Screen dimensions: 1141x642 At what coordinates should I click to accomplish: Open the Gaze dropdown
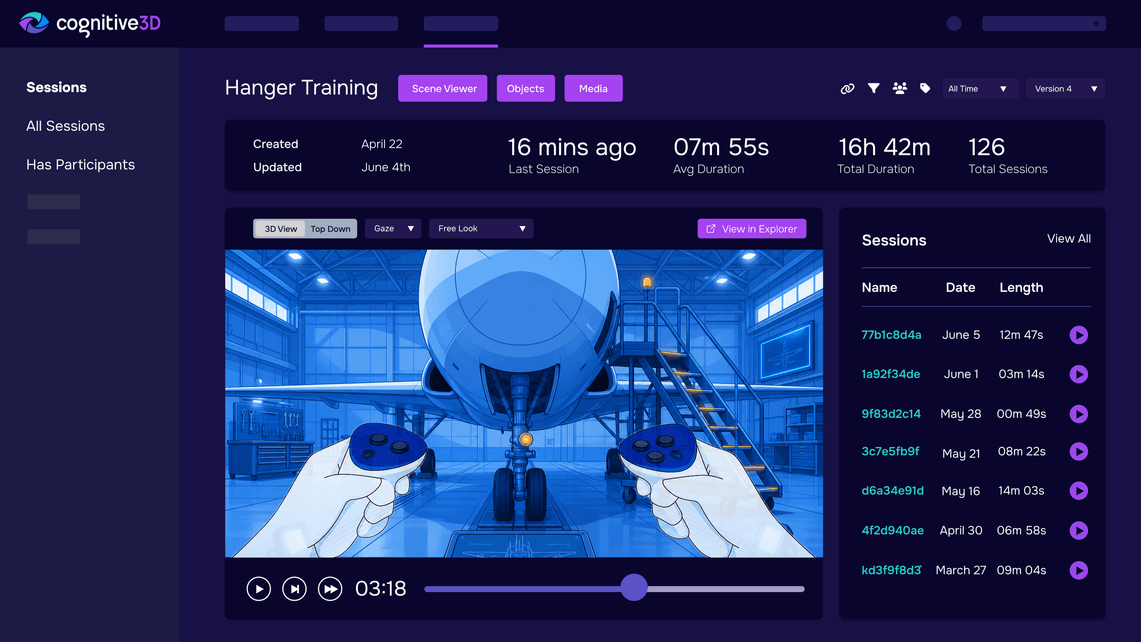click(394, 229)
